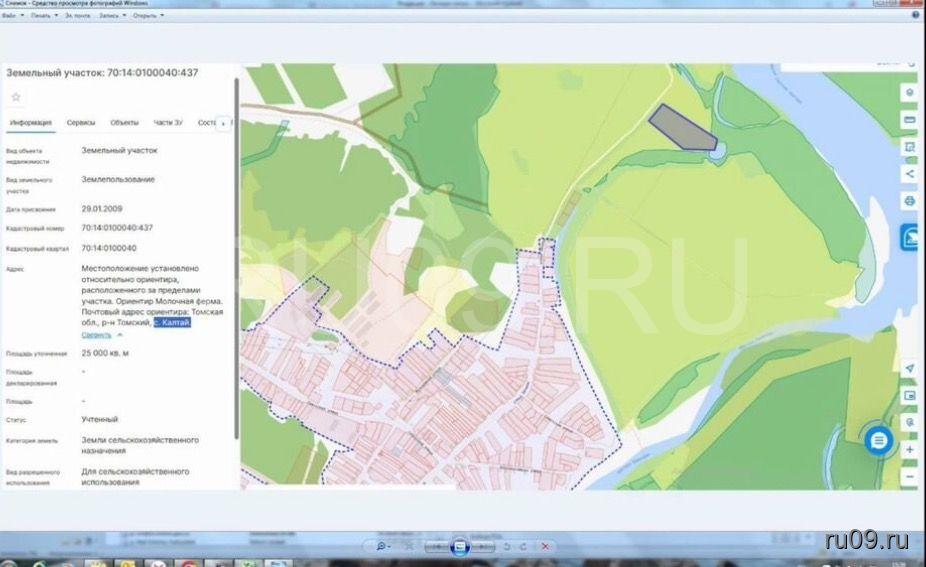Open the blue map layers panel button

pos(911,237)
